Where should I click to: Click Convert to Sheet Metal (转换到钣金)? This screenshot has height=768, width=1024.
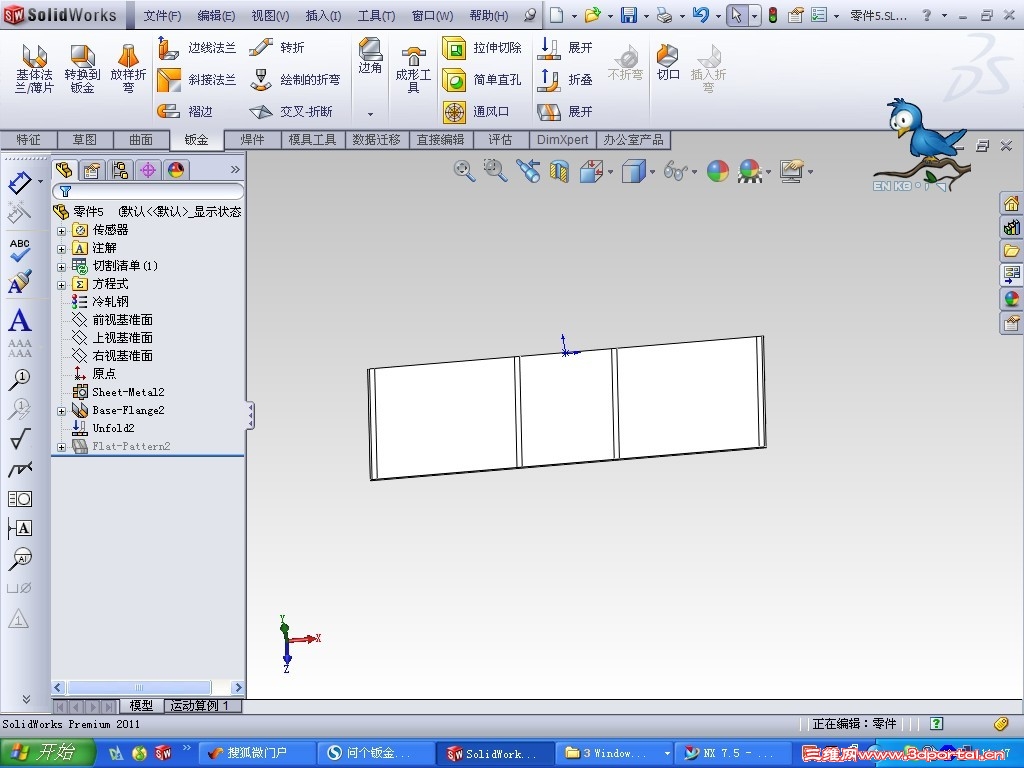tap(82, 68)
